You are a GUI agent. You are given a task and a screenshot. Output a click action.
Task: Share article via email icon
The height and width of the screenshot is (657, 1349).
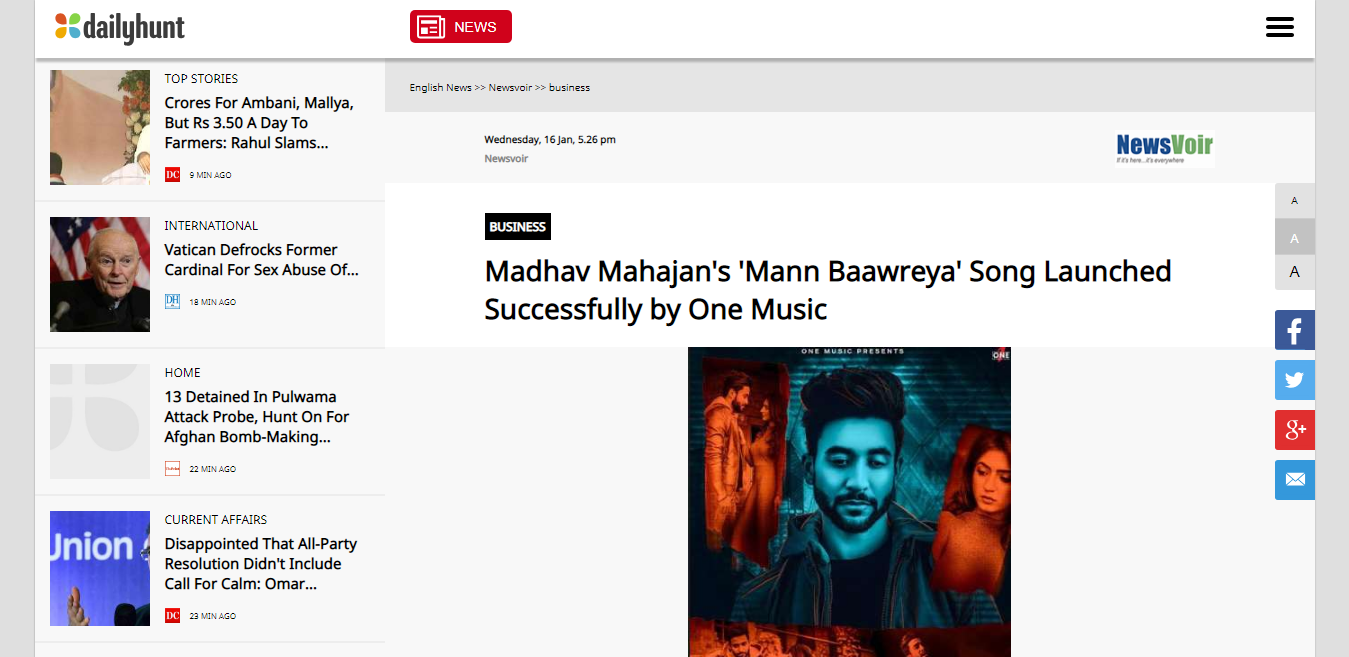pyautogui.click(x=1294, y=480)
